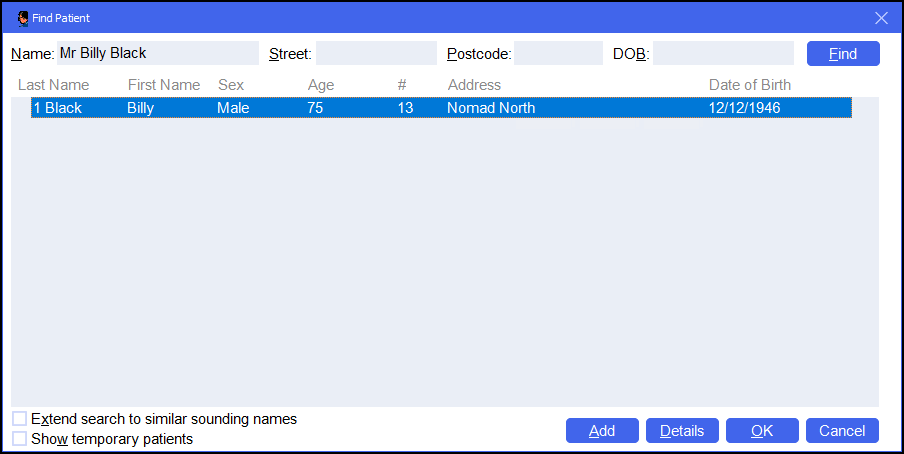The height and width of the screenshot is (454, 904).
Task: Select the Address column header
Action: point(474,85)
